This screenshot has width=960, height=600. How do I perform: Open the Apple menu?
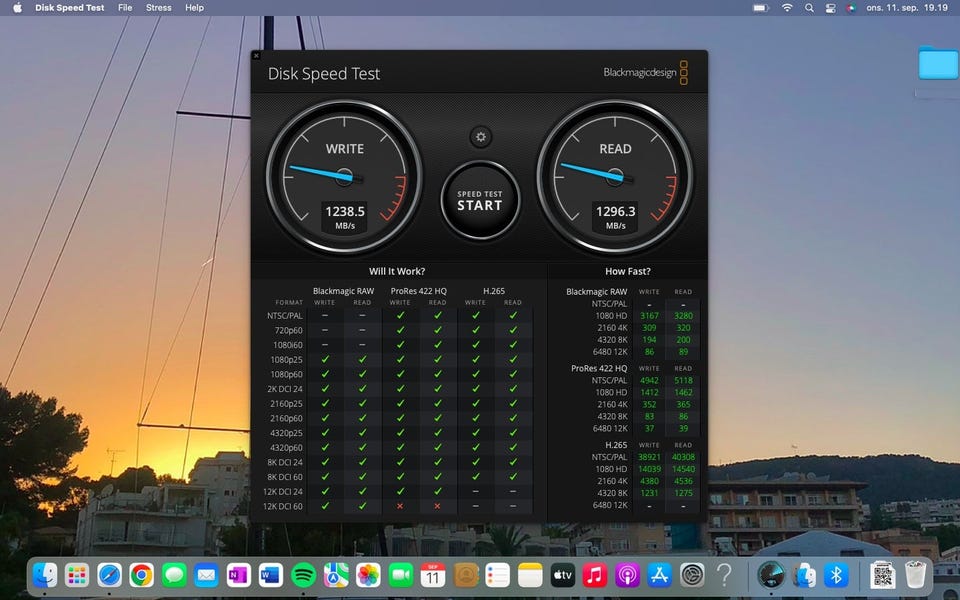click(x=17, y=7)
